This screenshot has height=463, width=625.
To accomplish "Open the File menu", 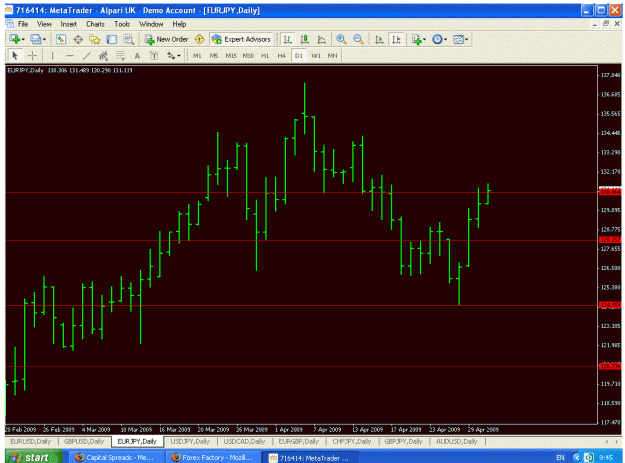I will coord(23,24).
